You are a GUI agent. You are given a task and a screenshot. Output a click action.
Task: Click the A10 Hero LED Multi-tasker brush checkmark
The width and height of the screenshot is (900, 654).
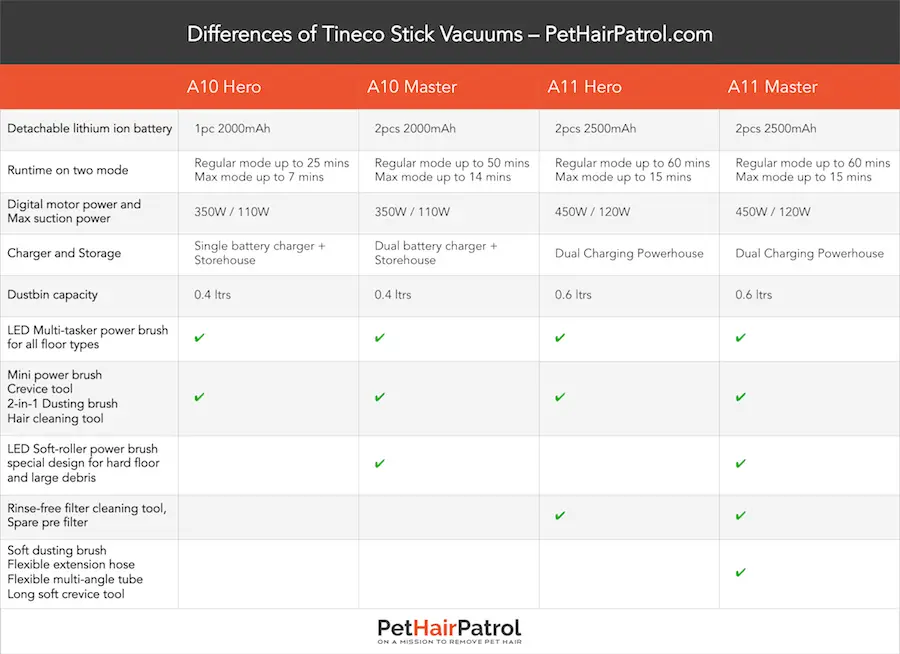pyautogui.click(x=199, y=338)
